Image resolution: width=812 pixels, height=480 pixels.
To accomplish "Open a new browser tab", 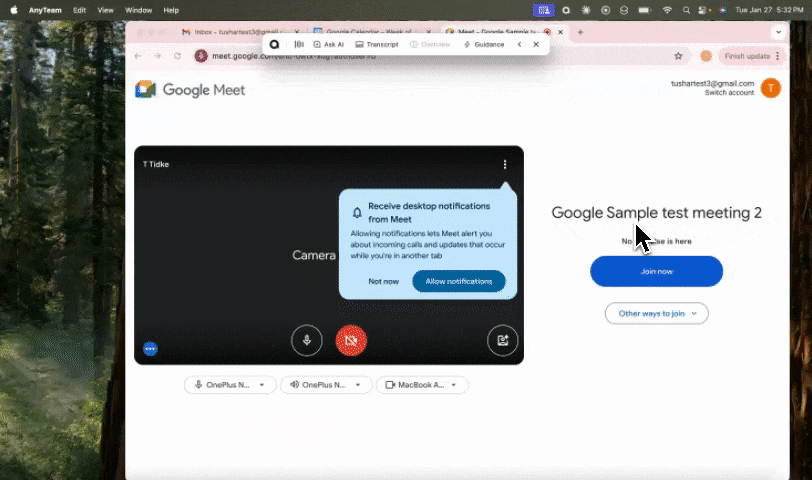I will pos(580,32).
